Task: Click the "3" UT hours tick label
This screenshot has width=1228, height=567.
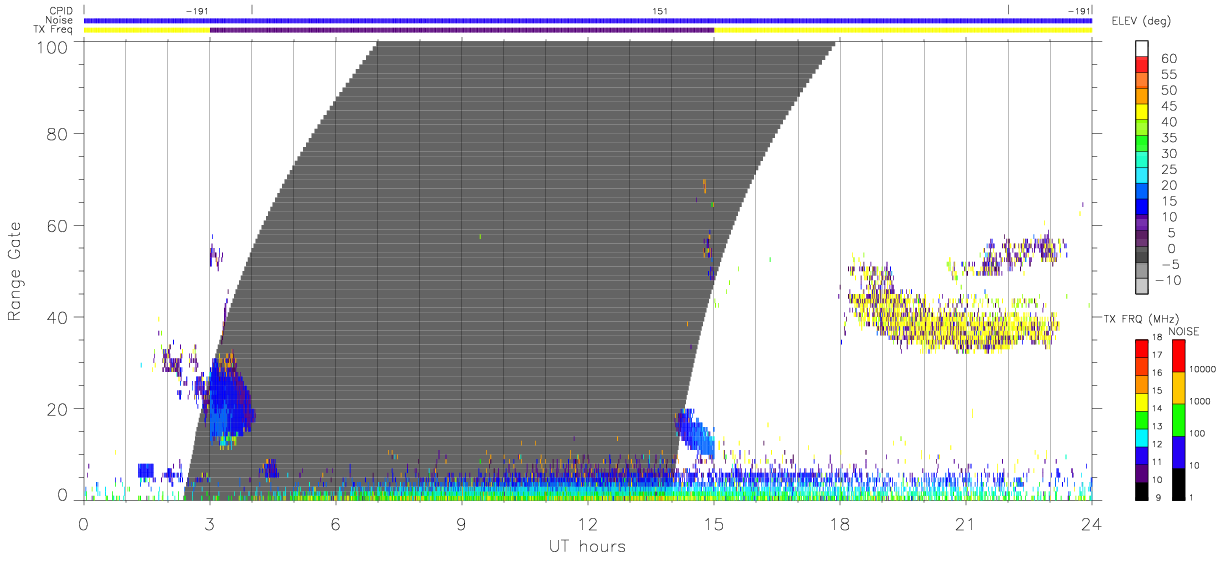Action: click(210, 524)
